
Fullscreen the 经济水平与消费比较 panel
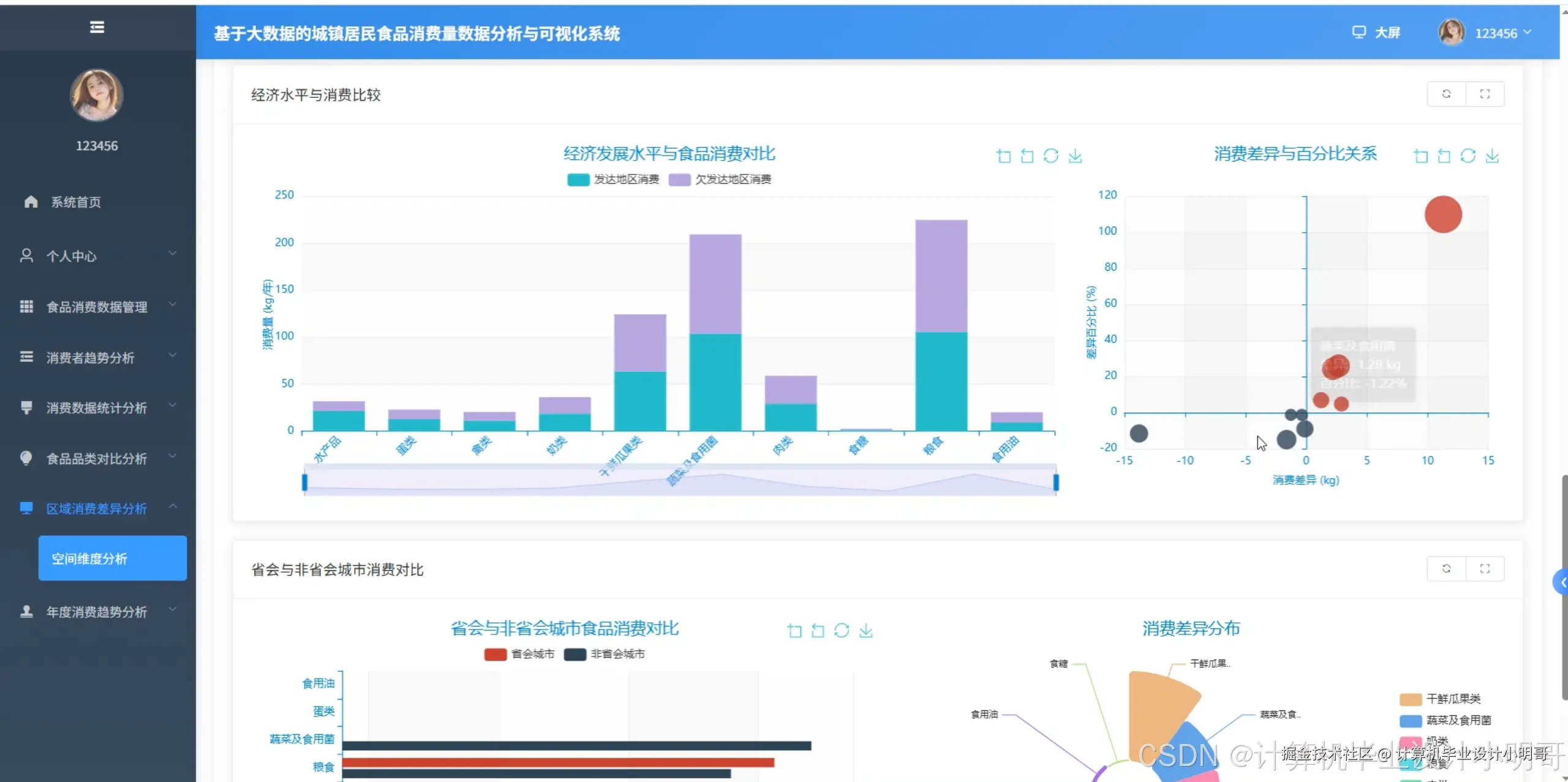pyautogui.click(x=1485, y=94)
